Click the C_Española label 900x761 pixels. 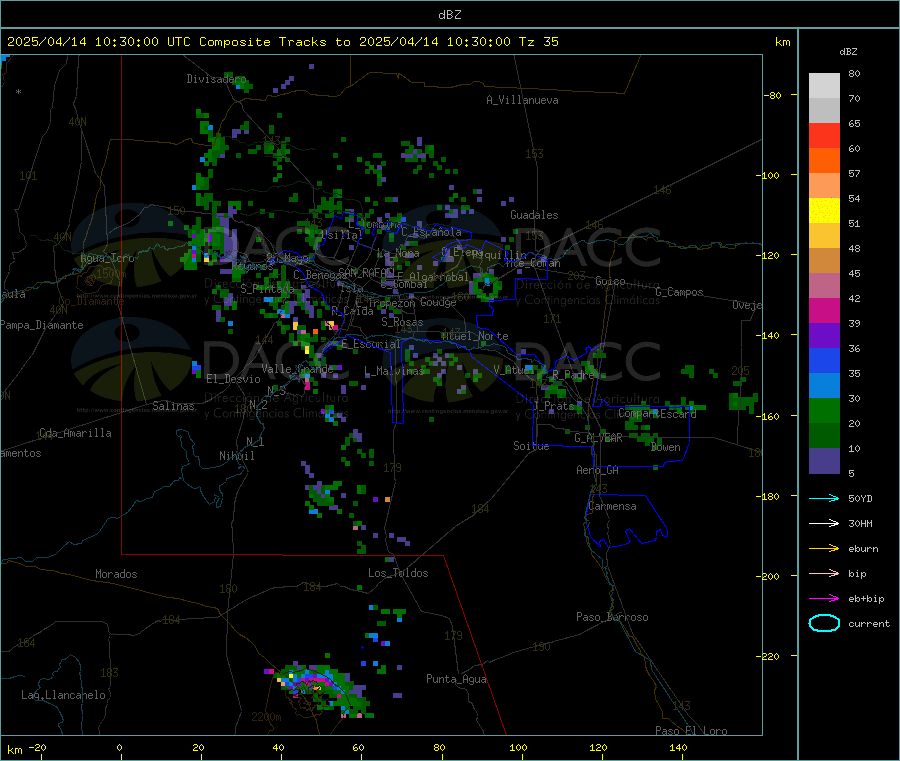[431, 232]
